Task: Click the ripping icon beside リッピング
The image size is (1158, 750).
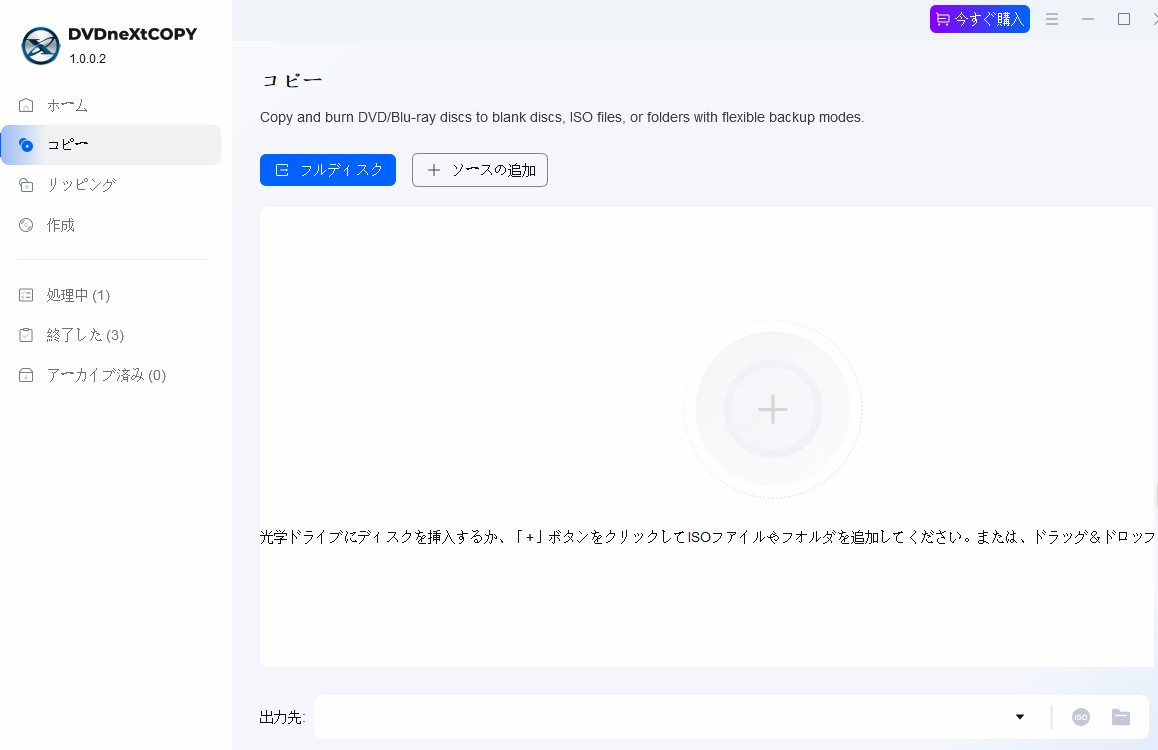Action: coord(26,185)
